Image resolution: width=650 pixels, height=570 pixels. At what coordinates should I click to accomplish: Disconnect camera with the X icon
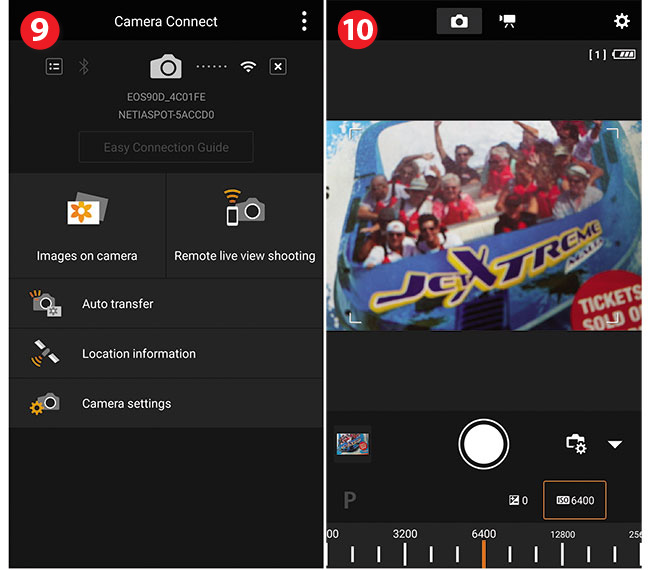pos(278,67)
